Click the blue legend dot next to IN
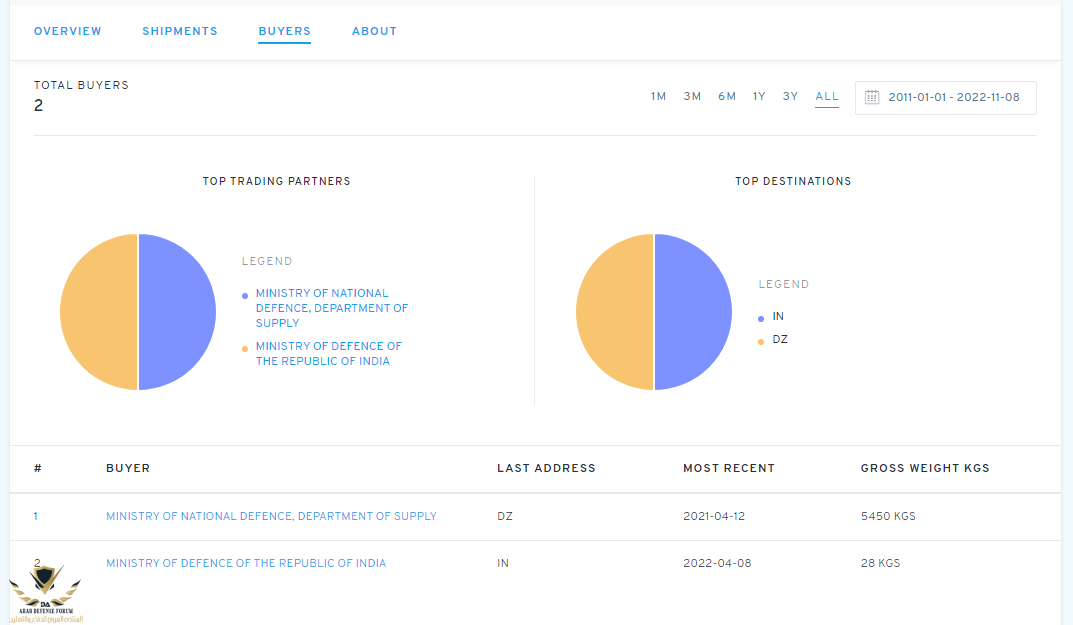 (x=761, y=318)
